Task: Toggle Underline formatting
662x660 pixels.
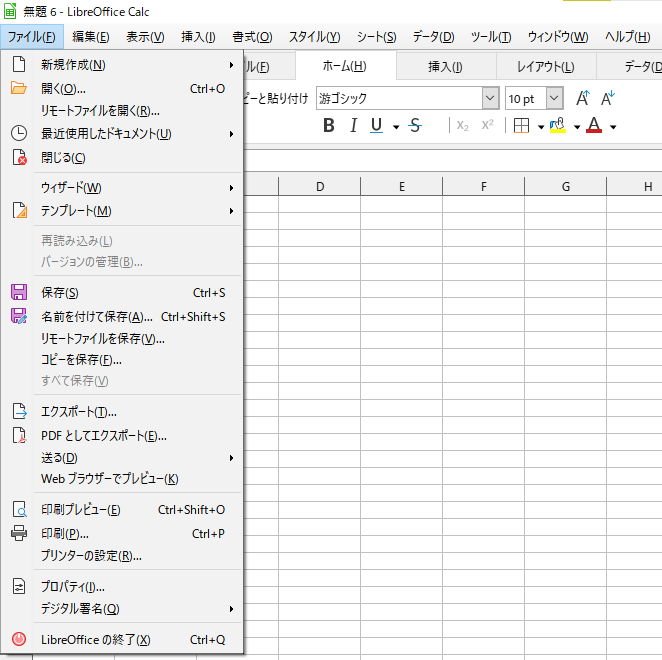Action: pos(376,125)
